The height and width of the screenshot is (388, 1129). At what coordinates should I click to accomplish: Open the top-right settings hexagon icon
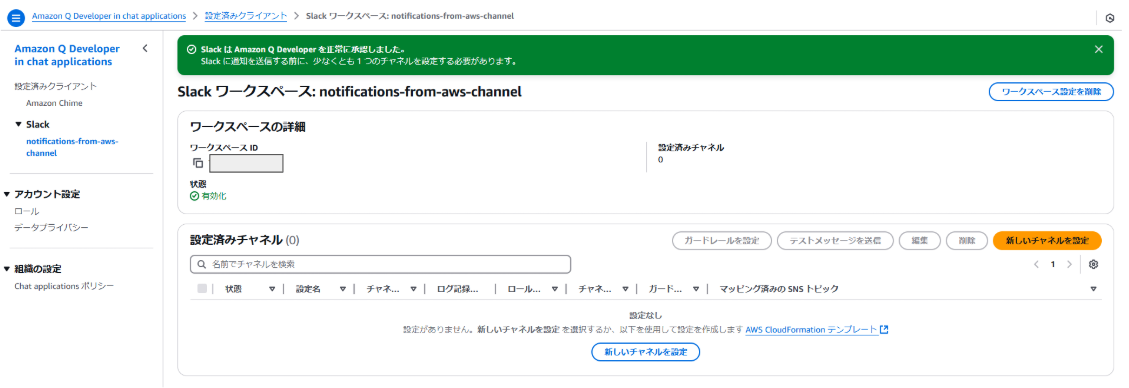point(1110,17)
